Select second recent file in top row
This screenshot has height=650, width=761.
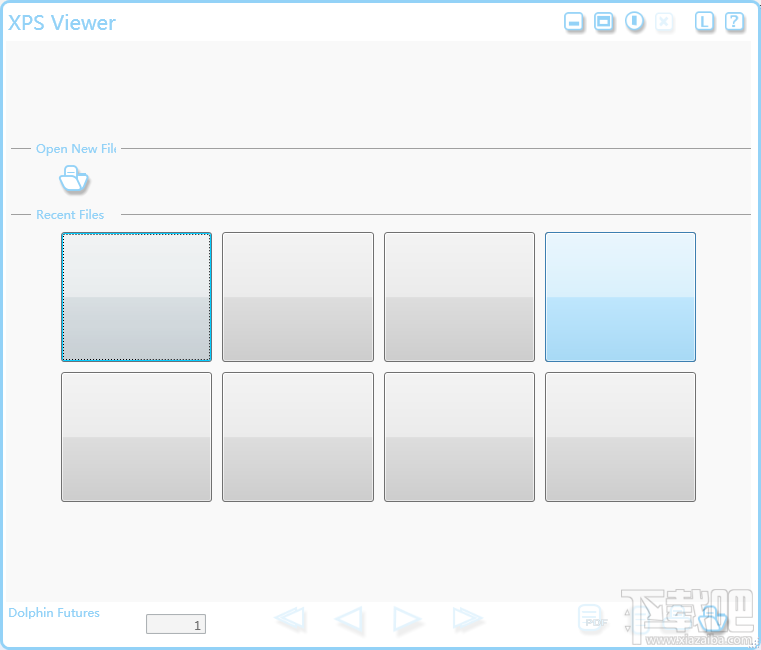point(298,297)
